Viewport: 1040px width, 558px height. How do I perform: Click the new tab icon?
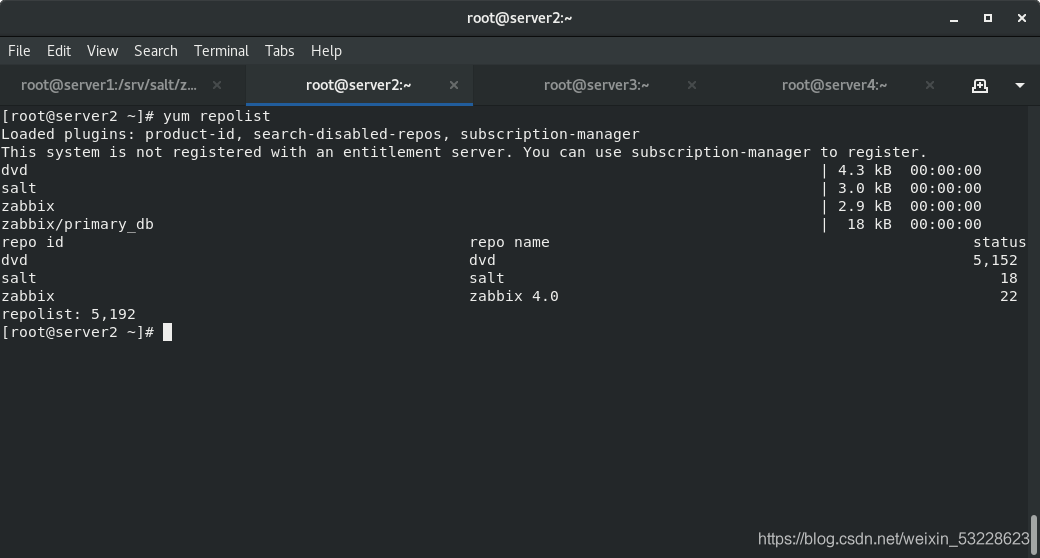click(x=980, y=86)
